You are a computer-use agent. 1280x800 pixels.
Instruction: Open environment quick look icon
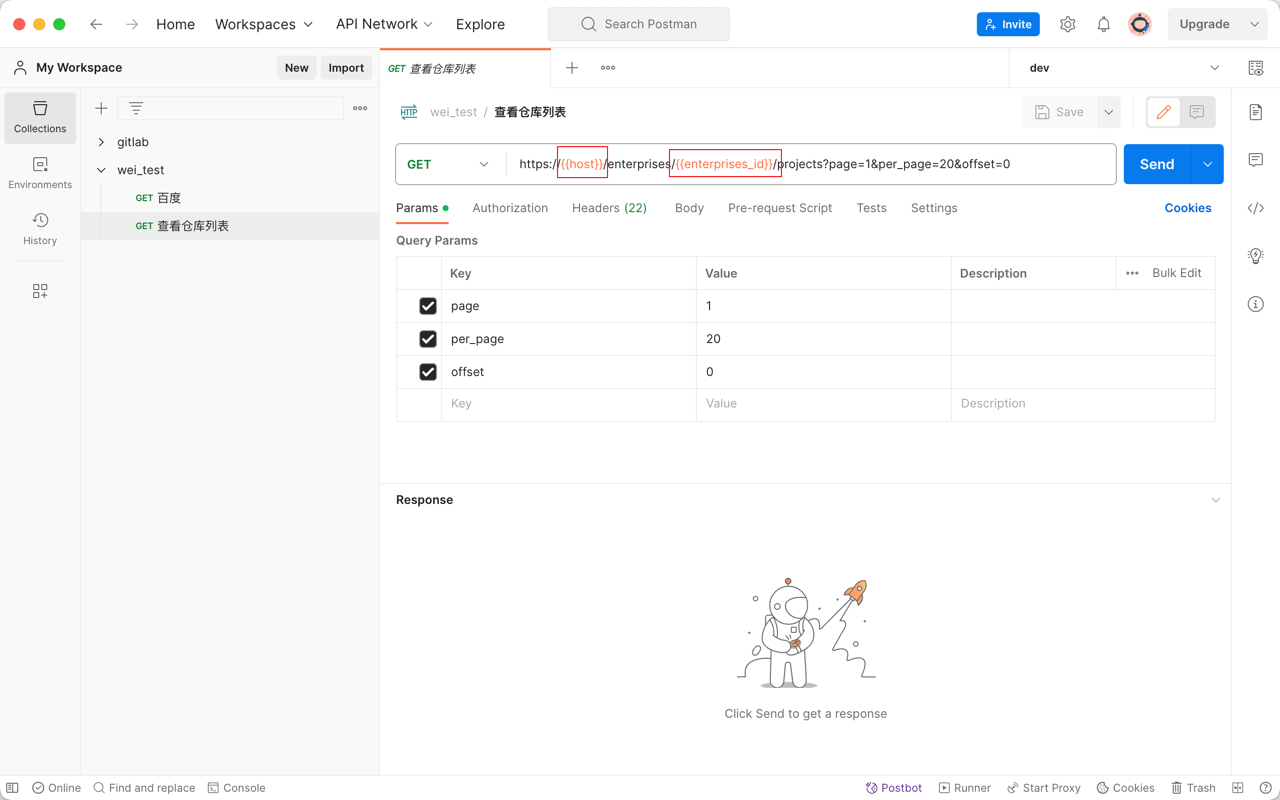tap(1256, 68)
